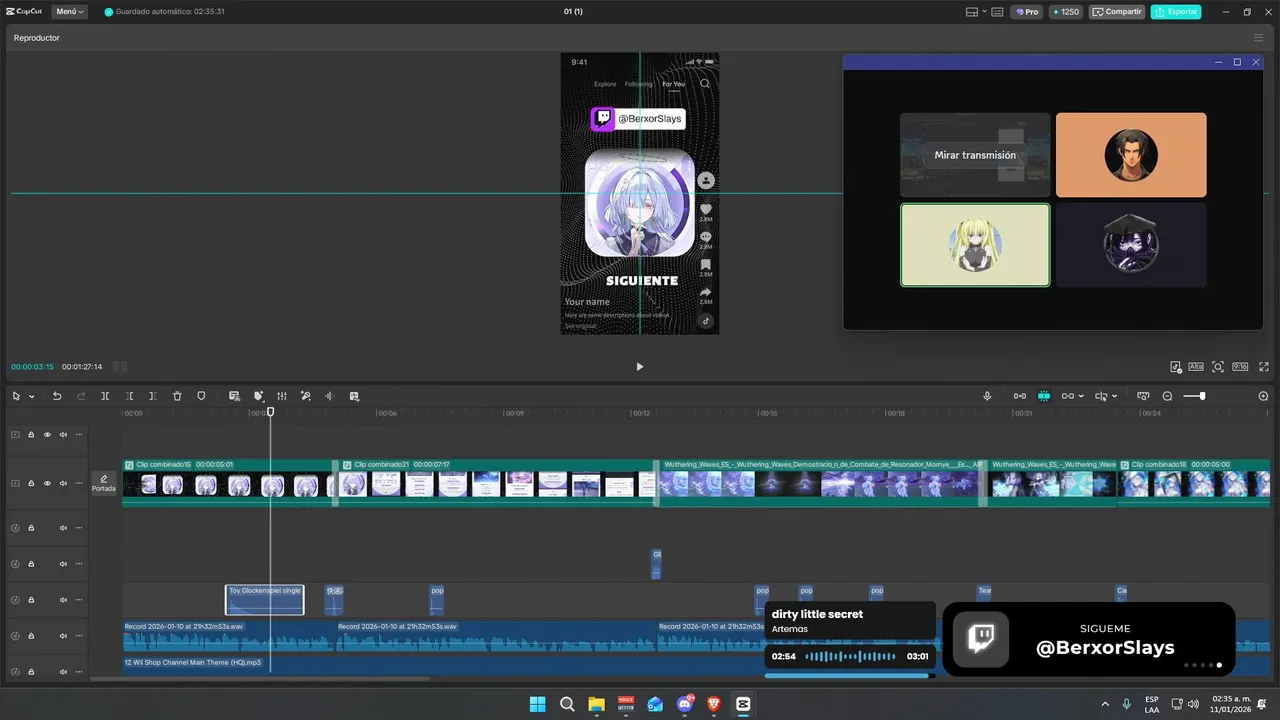The height and width of the screenshot is (720, 1280).
Task: Expand the layout dropdown arrow in the title bar
Action: pos(984,12)
